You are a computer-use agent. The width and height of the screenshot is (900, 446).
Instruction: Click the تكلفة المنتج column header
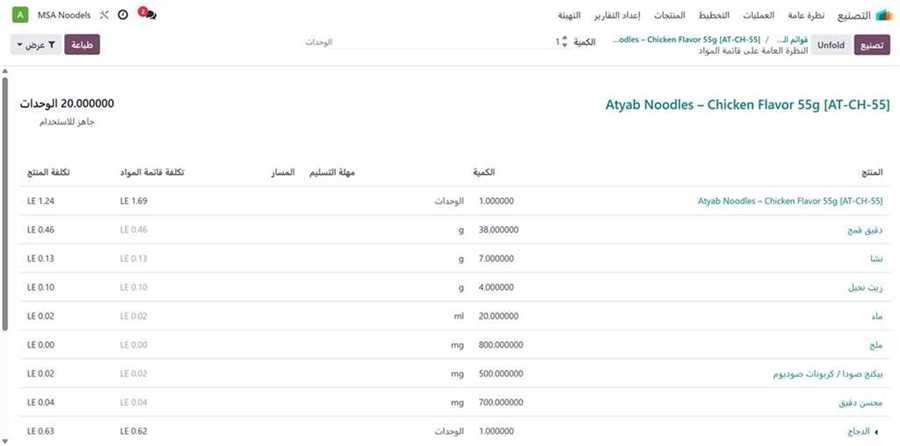48,172
